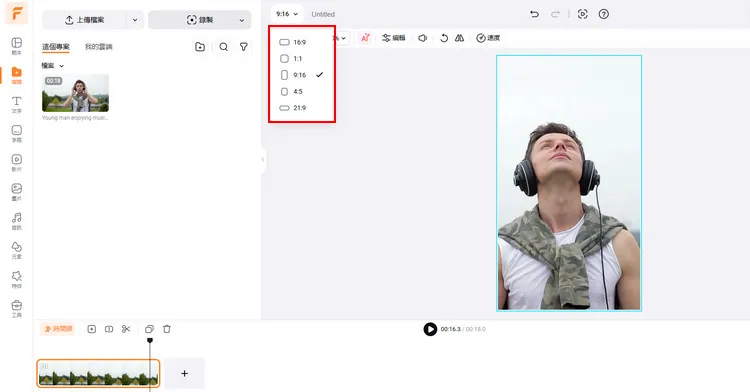
Task: Open the AI tools icon in the toolbar
Action: [365, 38]
